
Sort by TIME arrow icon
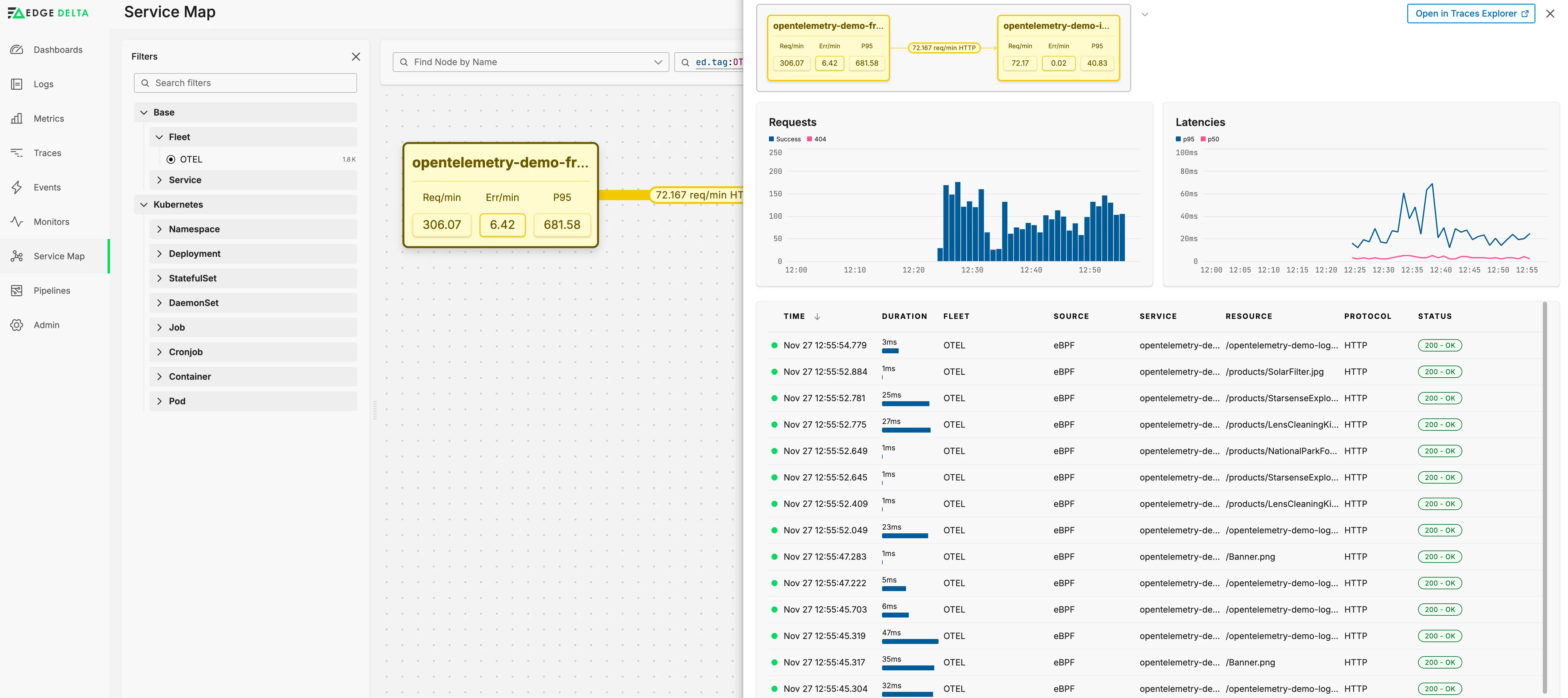coord(817,316)
